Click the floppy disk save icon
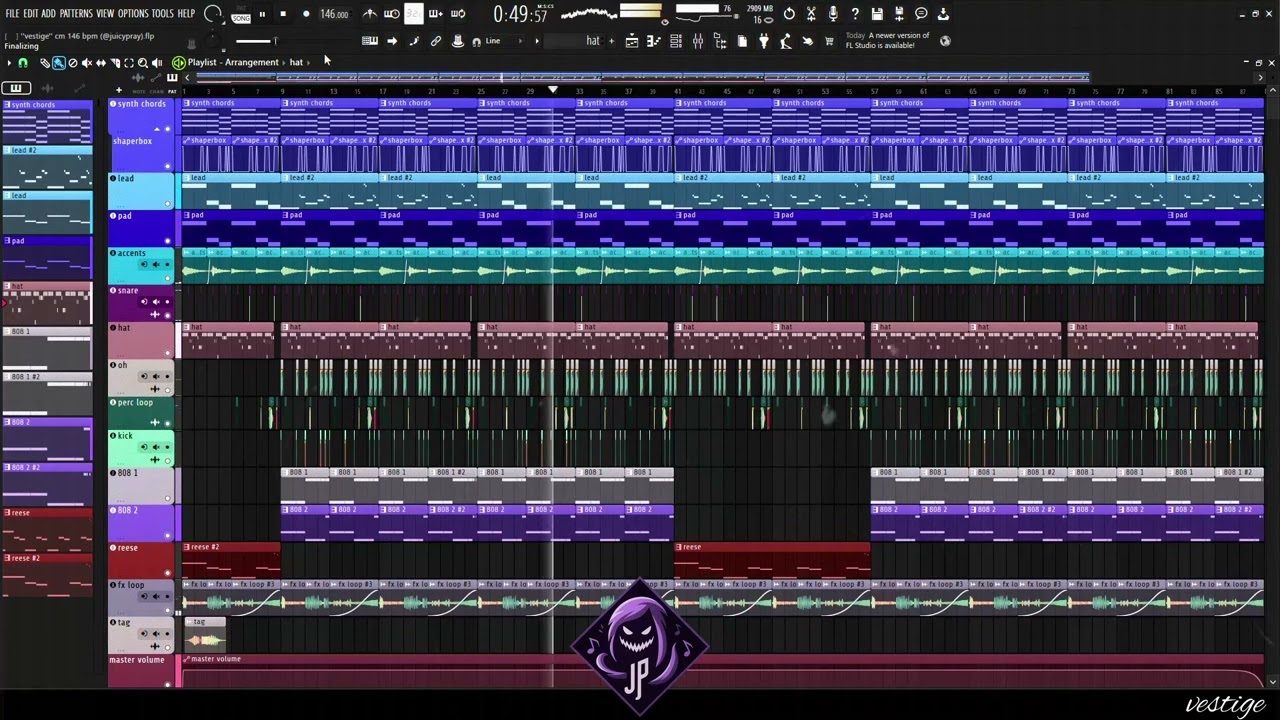The image size is (1280, 720). tap(877, 14)
